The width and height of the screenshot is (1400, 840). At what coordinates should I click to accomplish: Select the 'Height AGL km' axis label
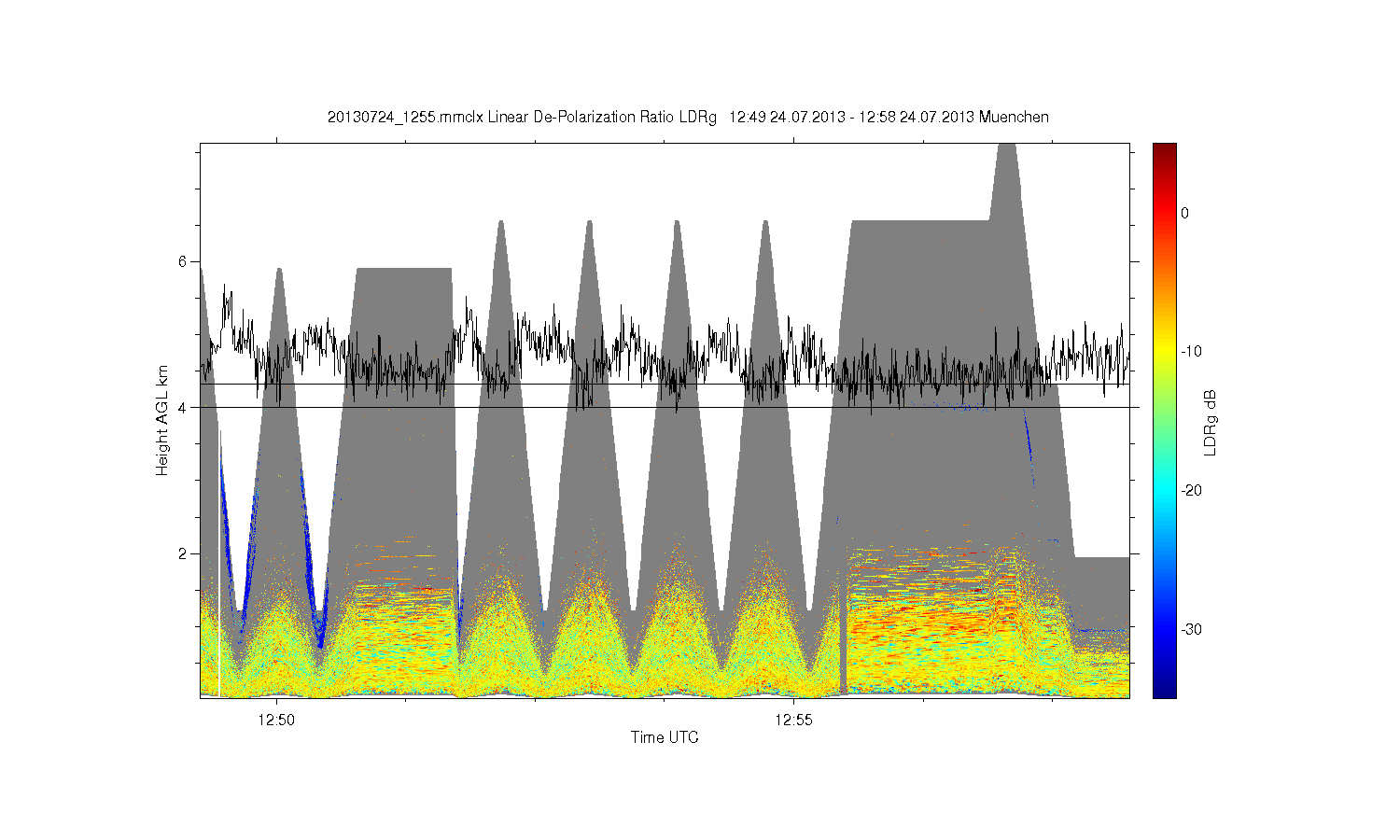click(162, 420)
